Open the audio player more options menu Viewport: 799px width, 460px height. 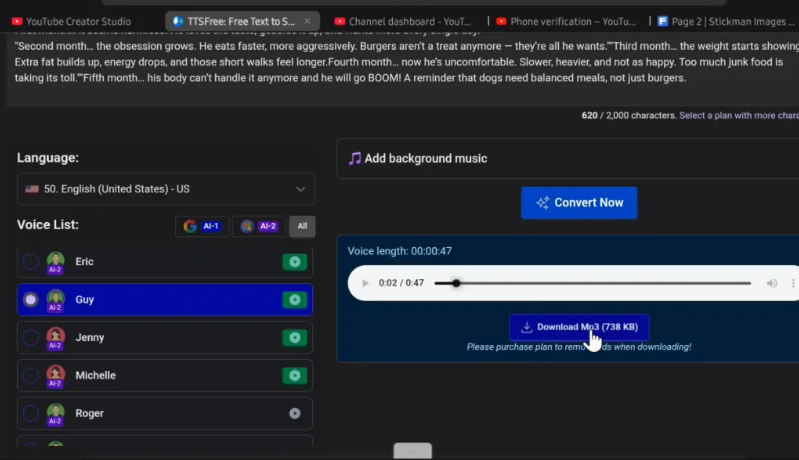pyautogui.click(x=793, y=284)
